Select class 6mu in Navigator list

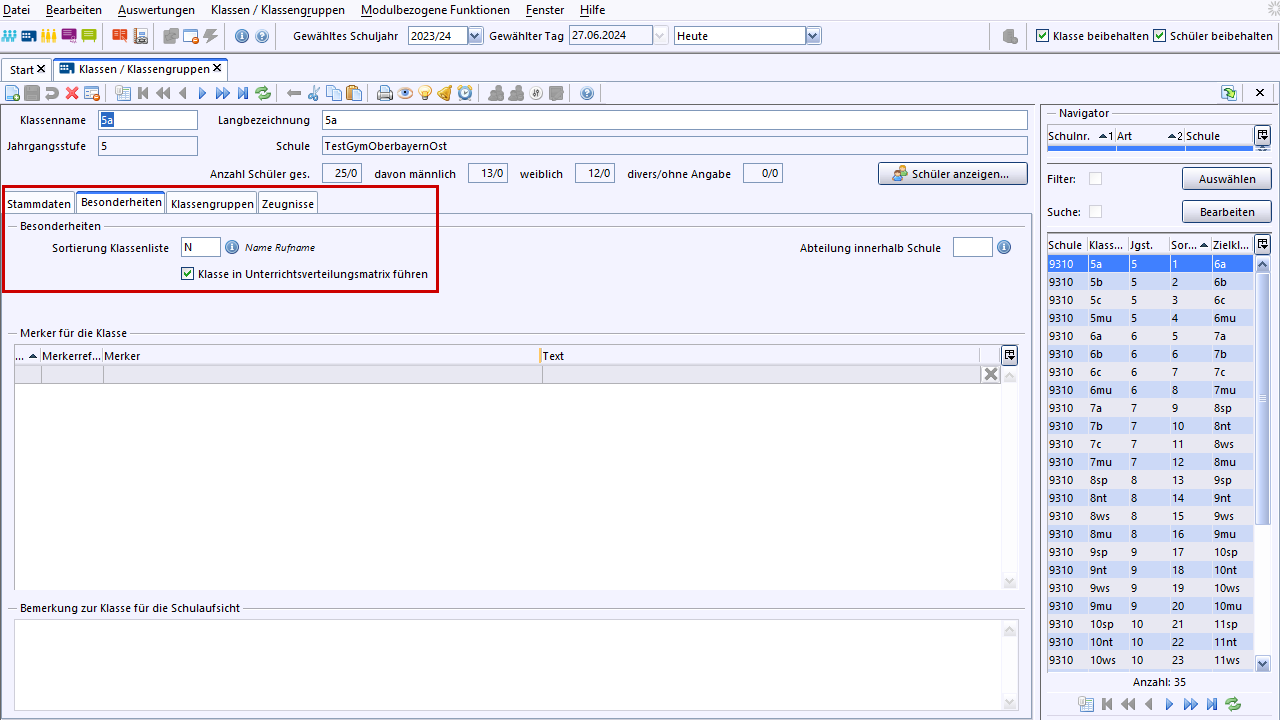point(1149,390)
